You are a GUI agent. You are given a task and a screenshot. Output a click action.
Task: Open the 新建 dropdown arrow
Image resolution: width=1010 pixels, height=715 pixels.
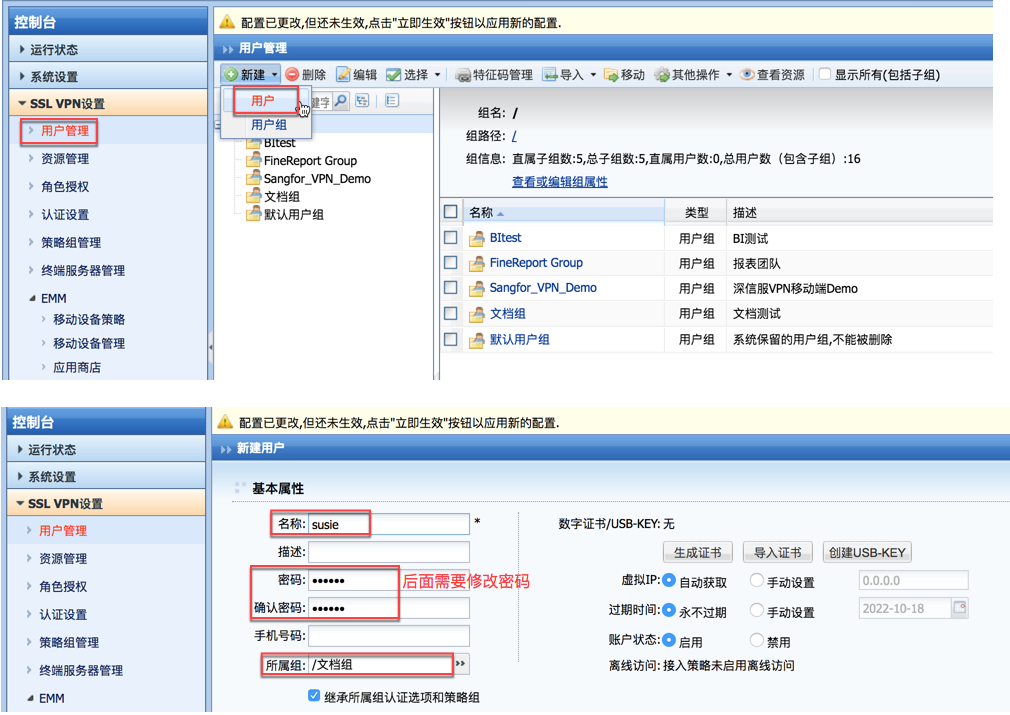click(274, 75)
